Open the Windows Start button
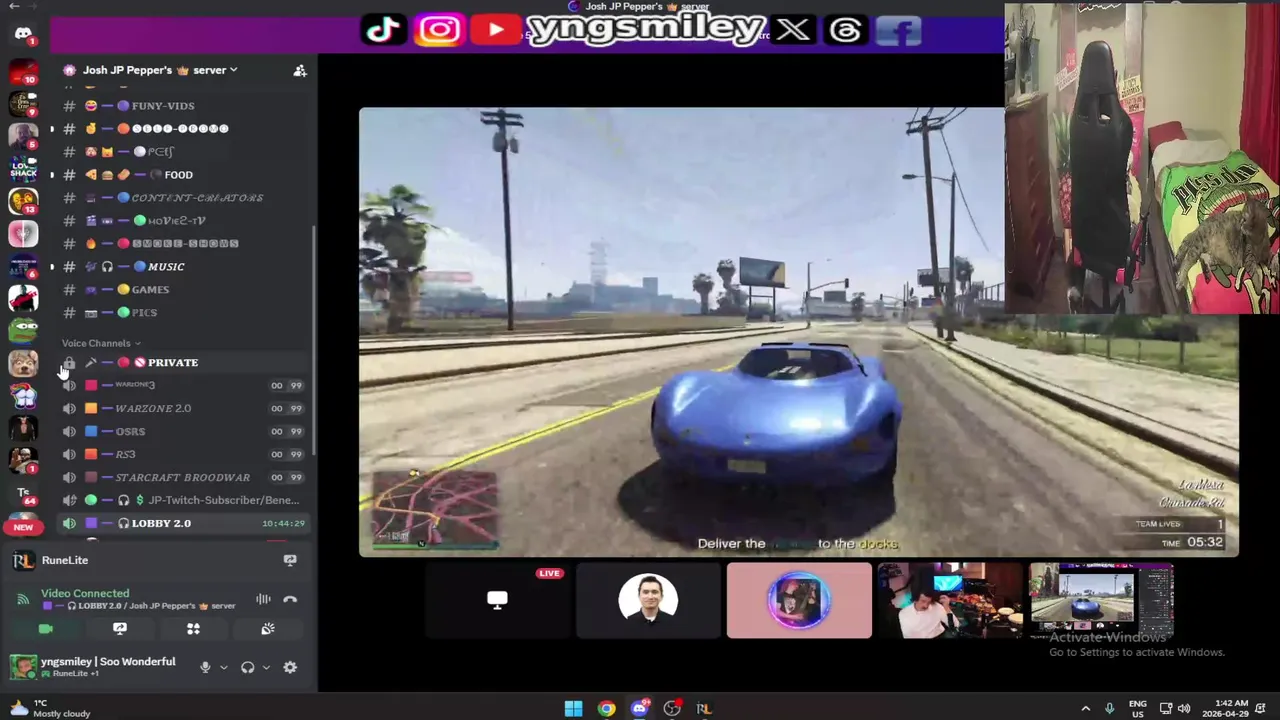 573,709
